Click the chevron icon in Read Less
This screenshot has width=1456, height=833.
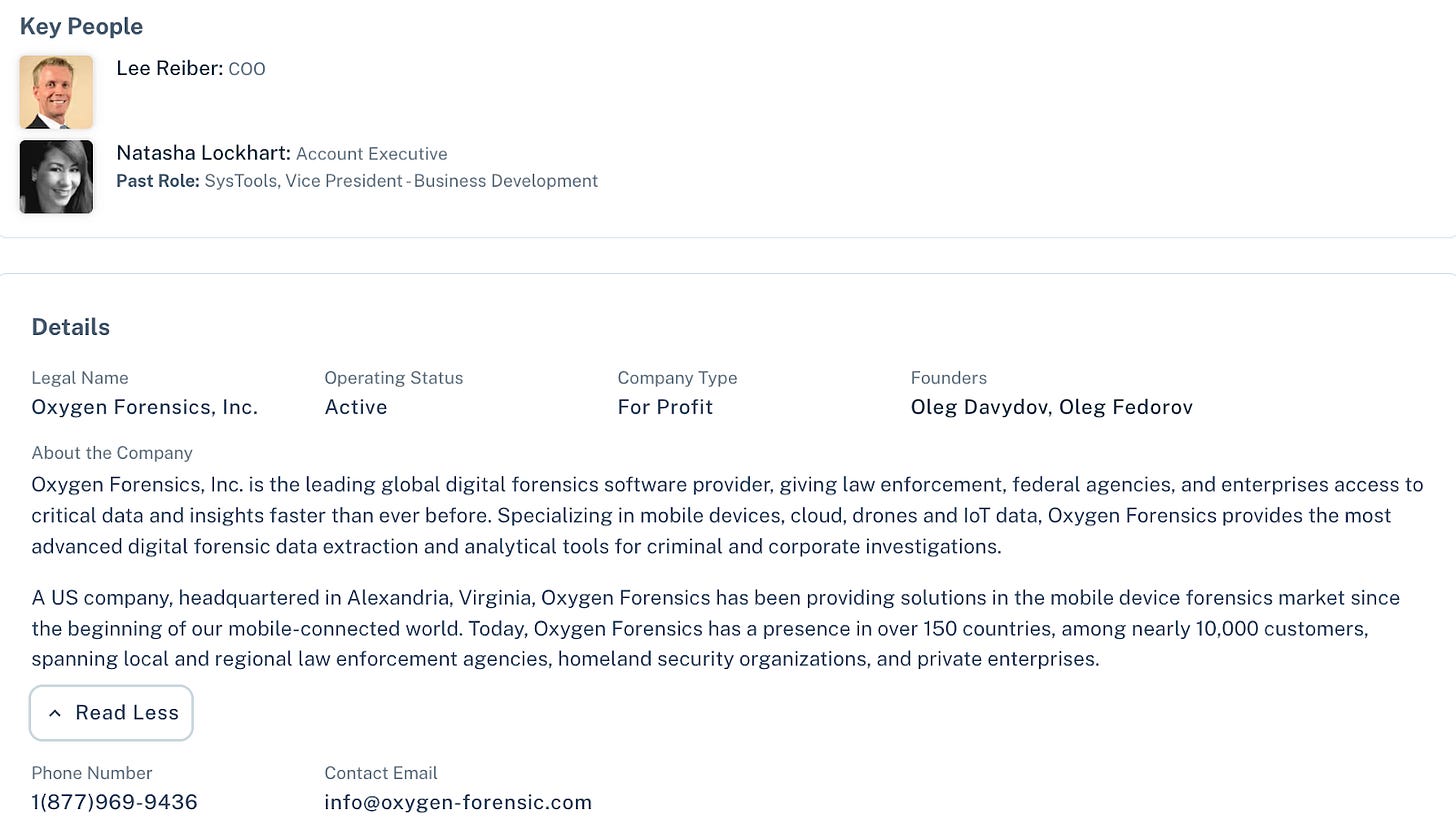click(55, 713)
